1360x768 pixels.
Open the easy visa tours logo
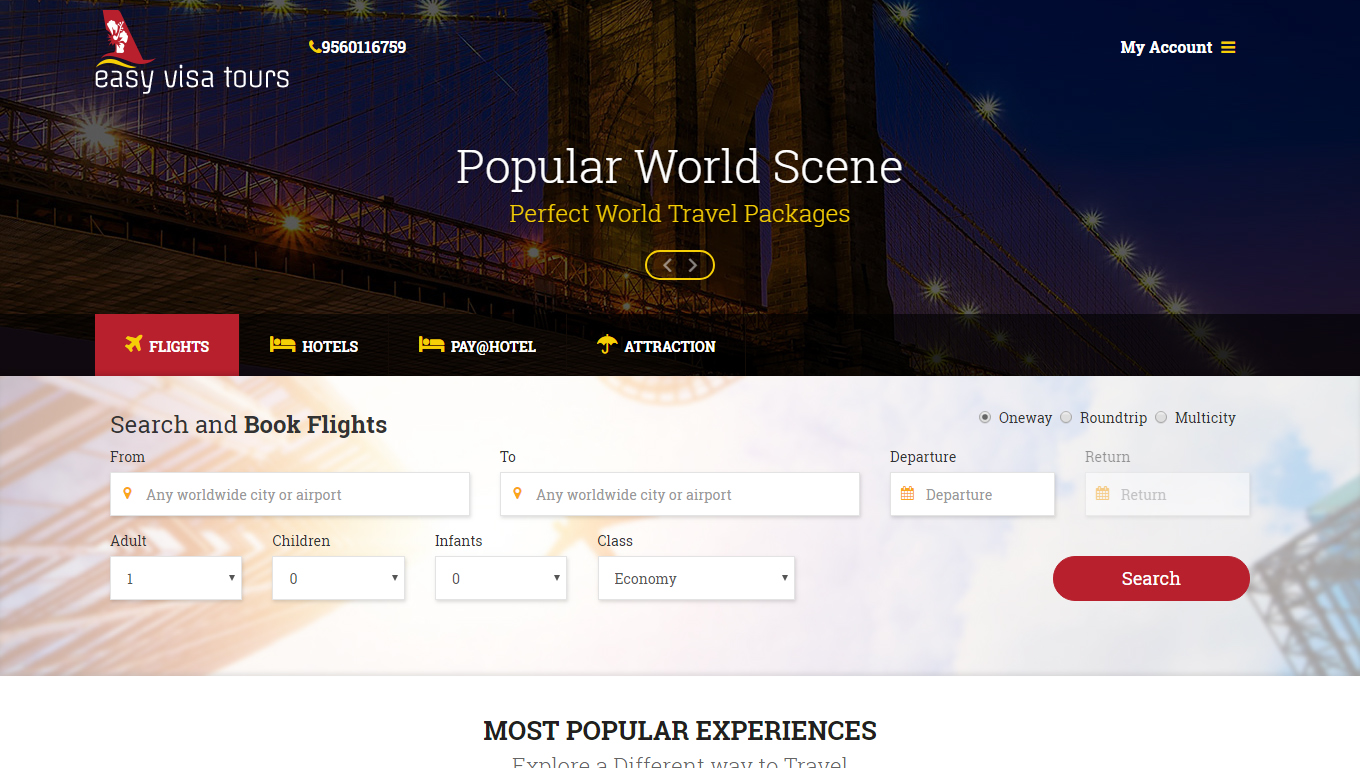[192, 52]
